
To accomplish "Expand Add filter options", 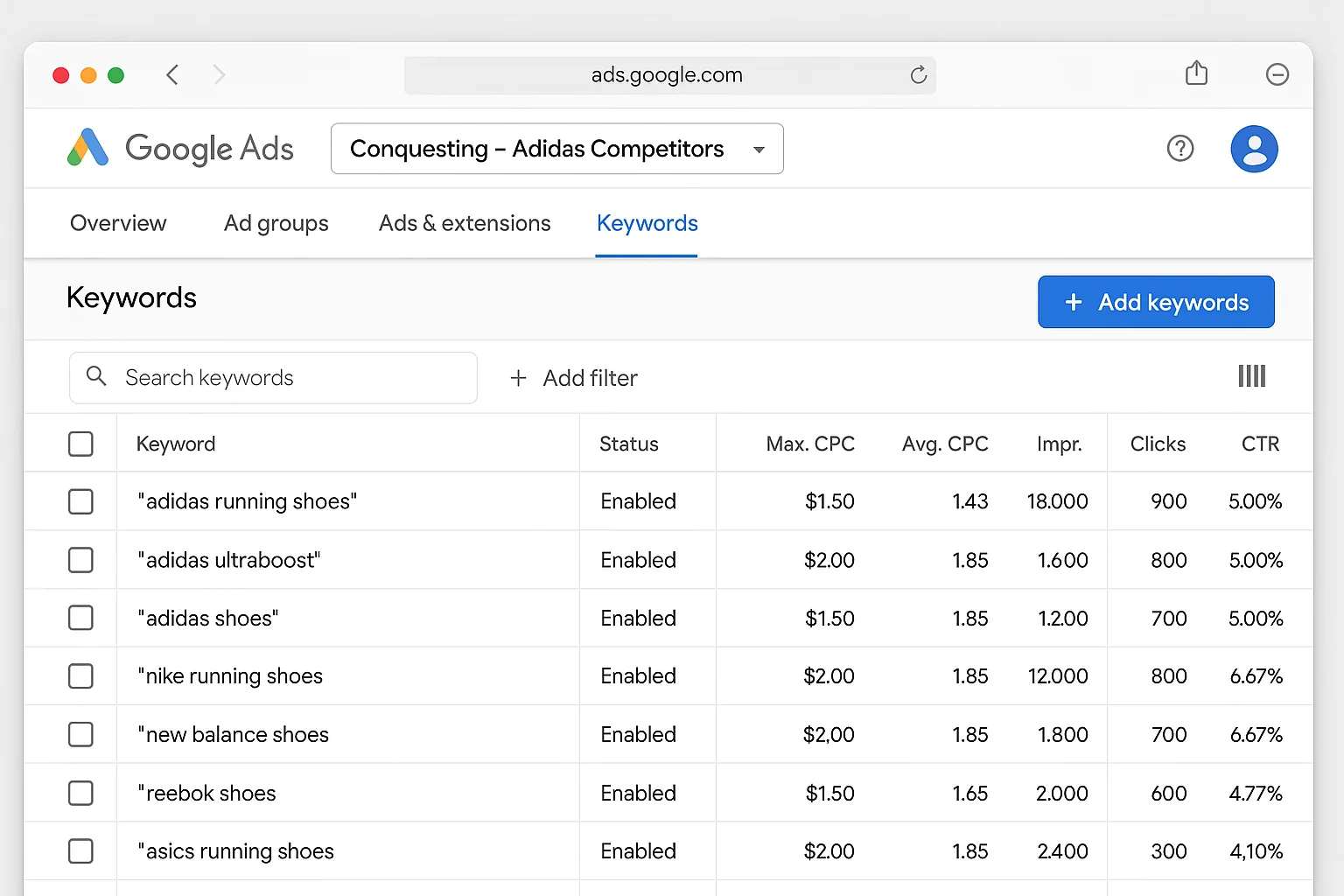I will 572,377.
